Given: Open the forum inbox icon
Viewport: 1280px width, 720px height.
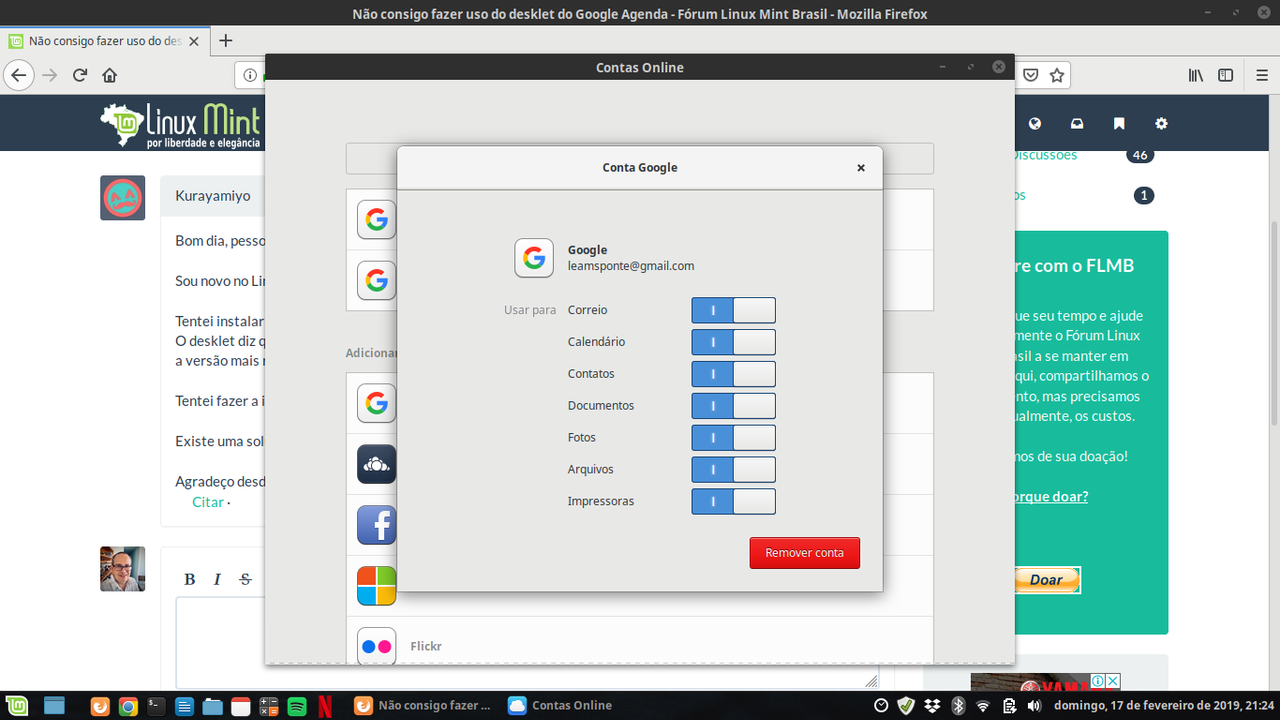Looking at the screenshot, I should (x=1077, y=124).
